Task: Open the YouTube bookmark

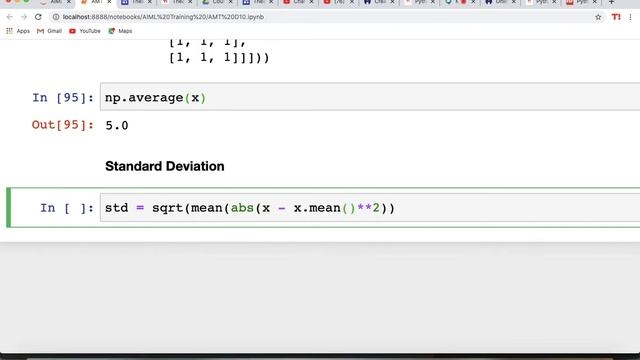Action: tap(85, 31)
